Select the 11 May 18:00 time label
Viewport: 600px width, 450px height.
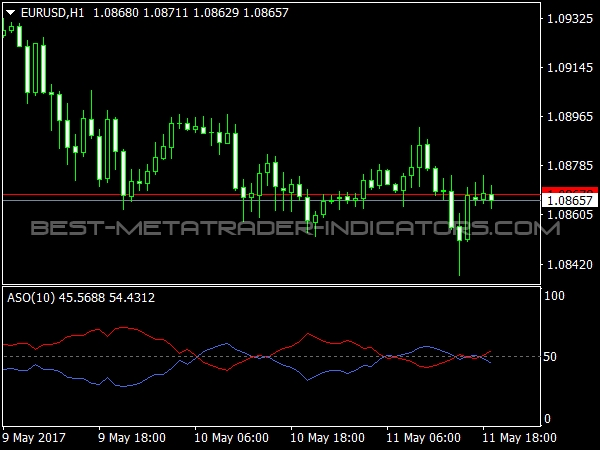tap(520, 437)
